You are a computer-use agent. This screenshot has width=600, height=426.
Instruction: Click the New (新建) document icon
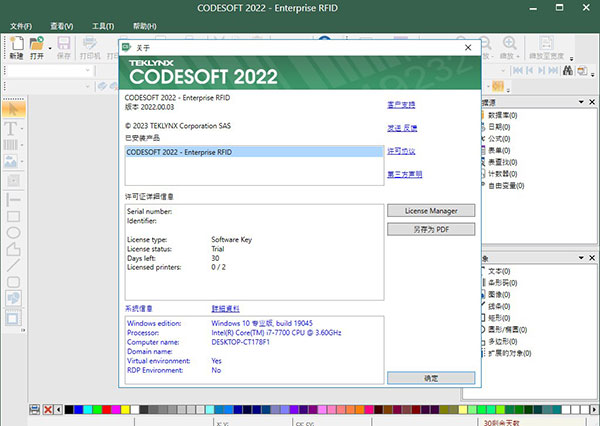pyautogui.click(x=16, y=45)
